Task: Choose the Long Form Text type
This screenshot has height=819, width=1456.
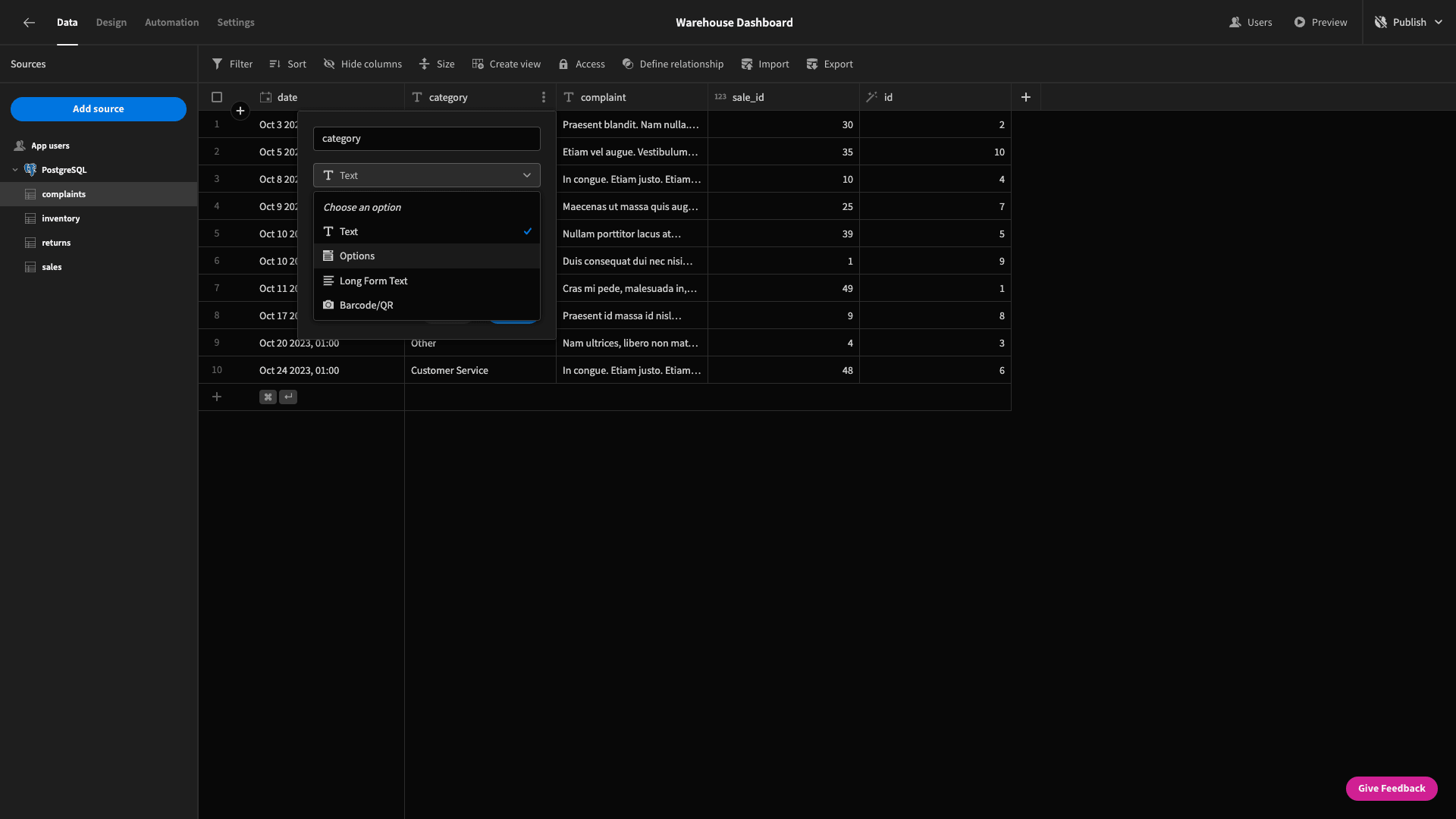Action: (427, 281)
